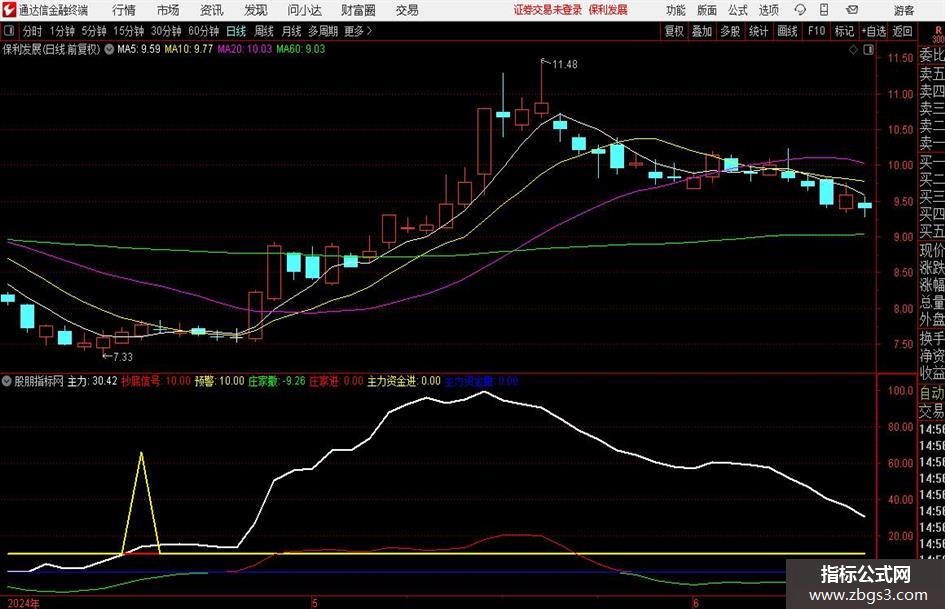The width and height of the screenshot is (945, 609).
Task: Click the MA10: 9.77 indicator label
Action: click(x=189, y=49)
